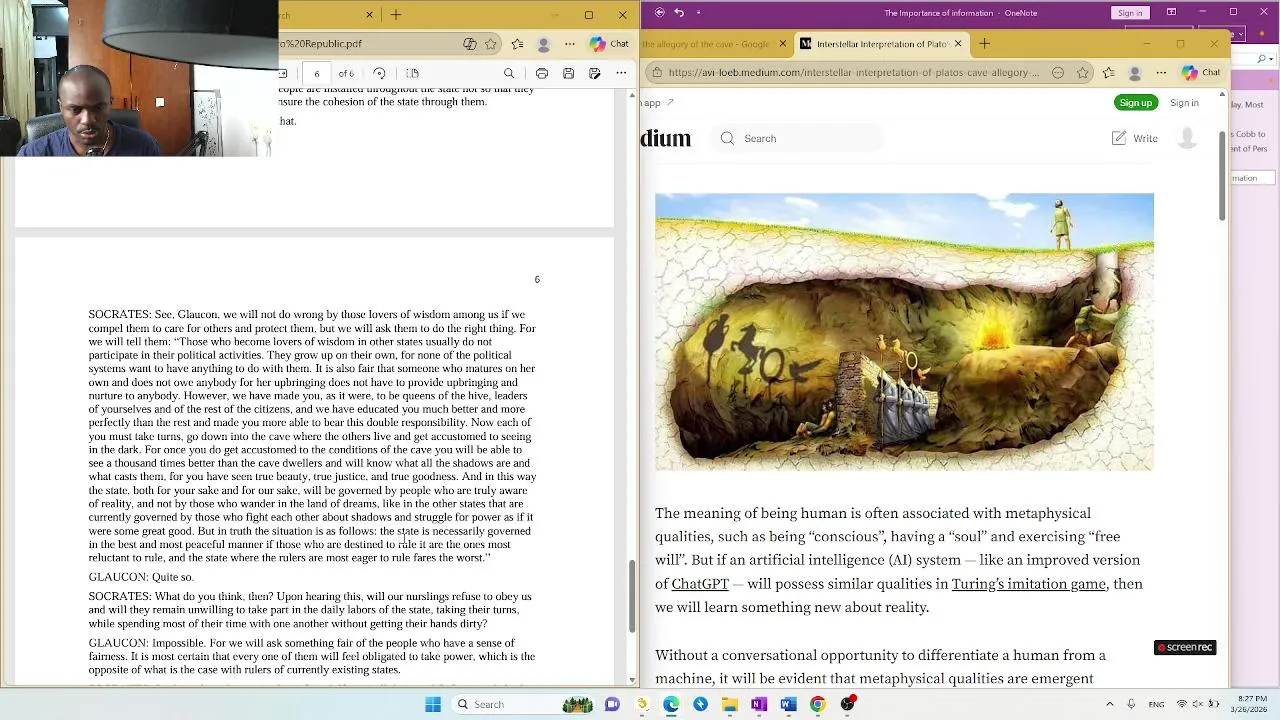The image size is (1280, 720).
Task: Favorite the Medium page with the star icon
Action: 1083,73
